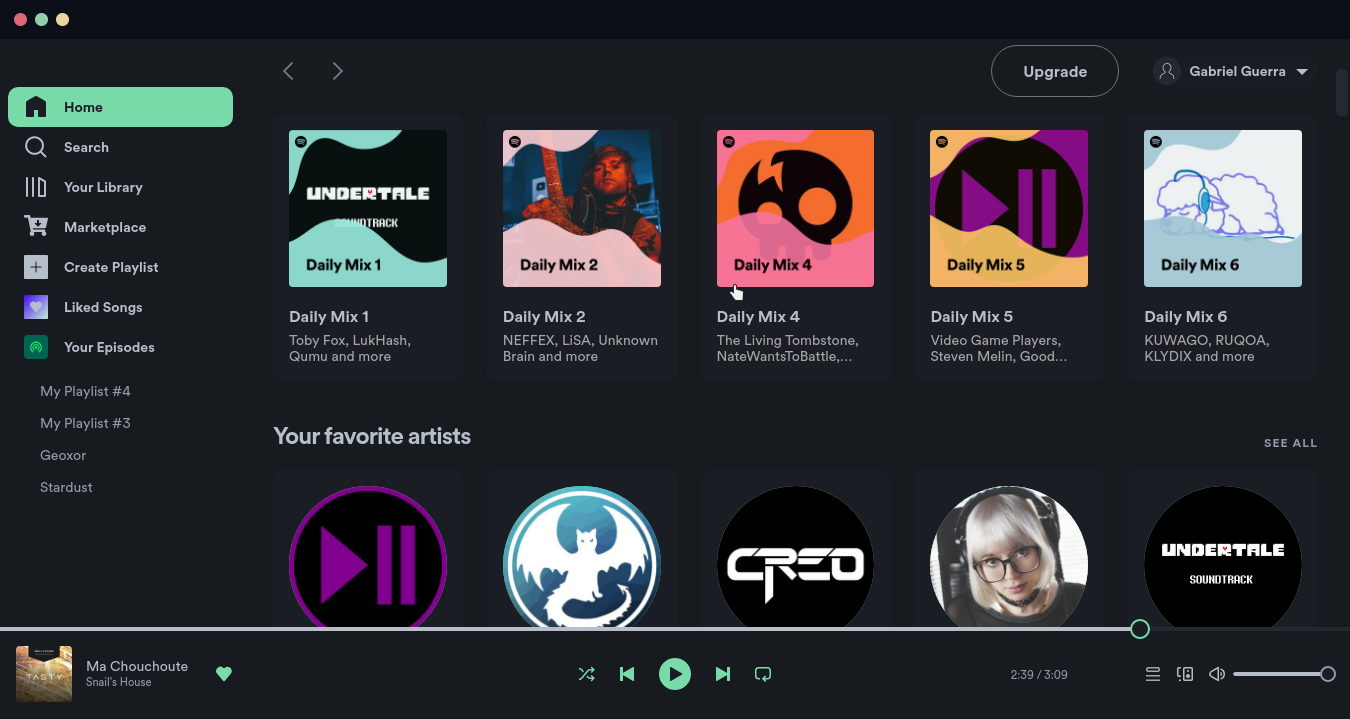Click the Search magnifier icon
The width and height of the screenshot is (1350, 719).
(x=36, y=147)
